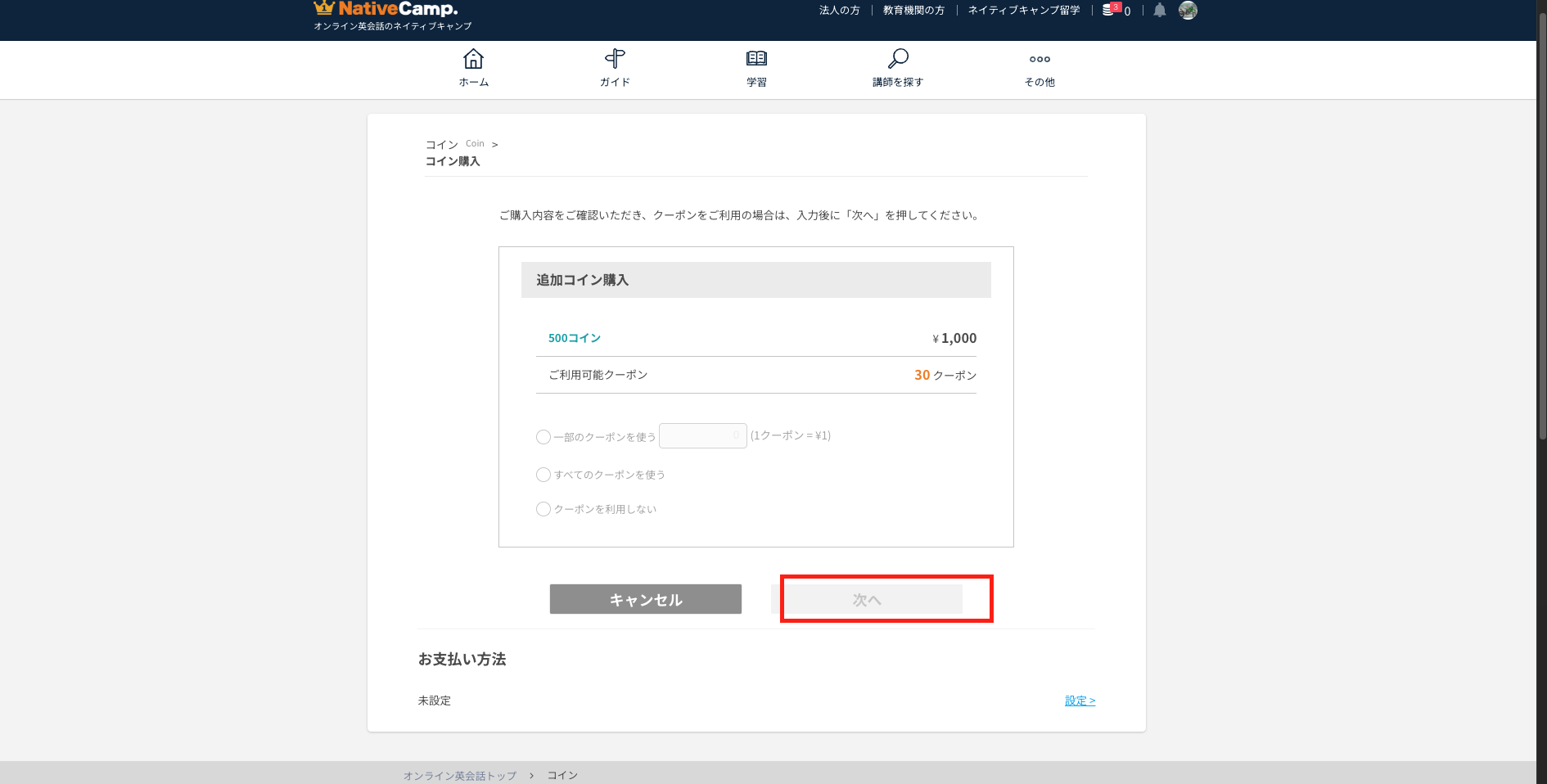Open the Guide (ガイド) signpost icon
The height and width of the screenshot is (784, 1547).
coord(615,60)
